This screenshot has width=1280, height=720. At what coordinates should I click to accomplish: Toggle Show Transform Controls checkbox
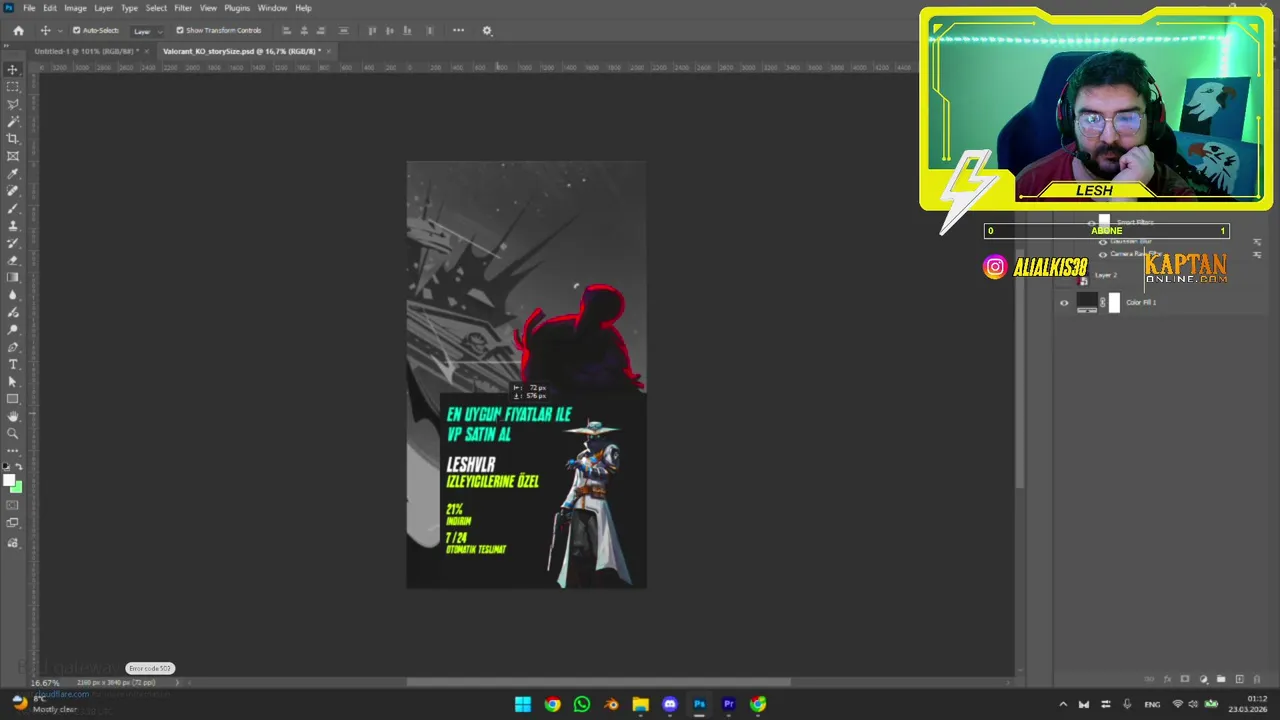point(180,30)
